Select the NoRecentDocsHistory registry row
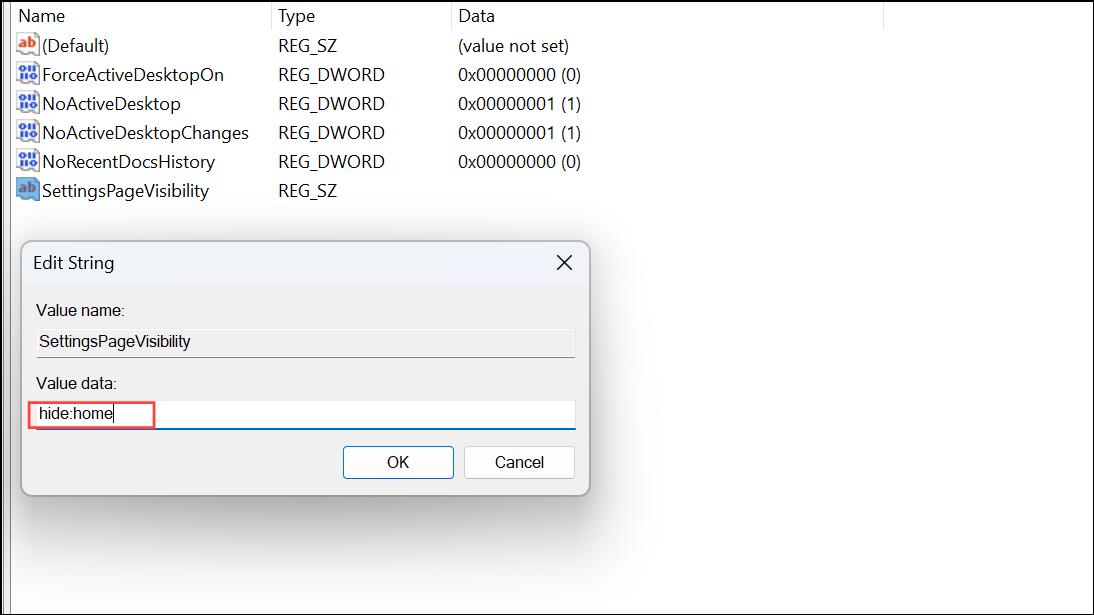This screenshot has width=1094, height=615. click(127, 161)
